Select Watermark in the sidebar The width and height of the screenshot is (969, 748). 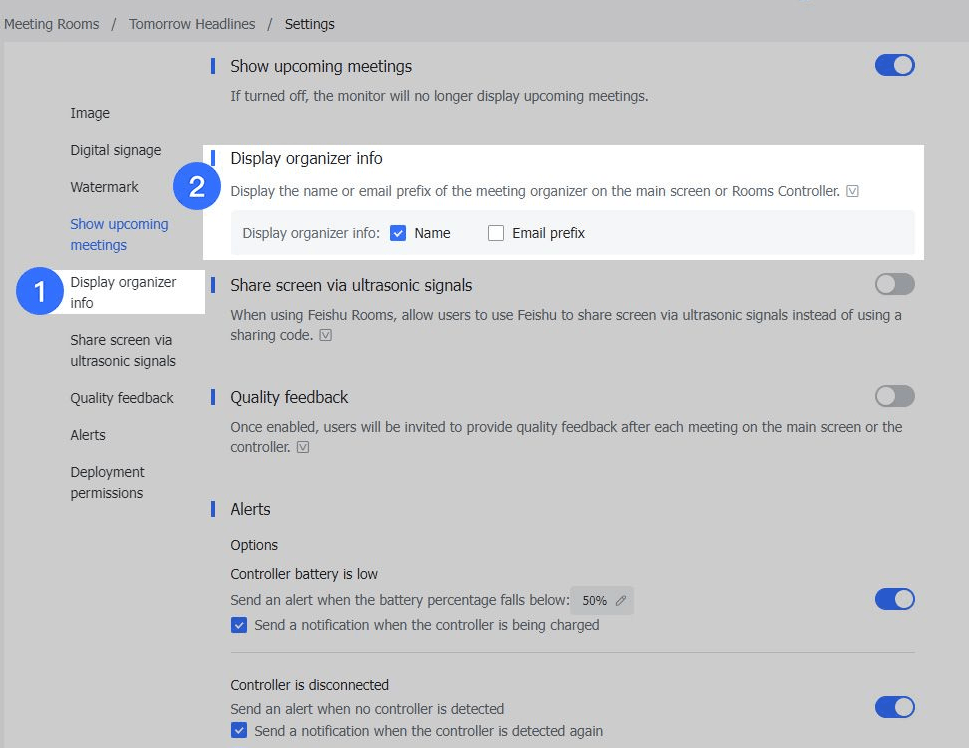point(105,187)
